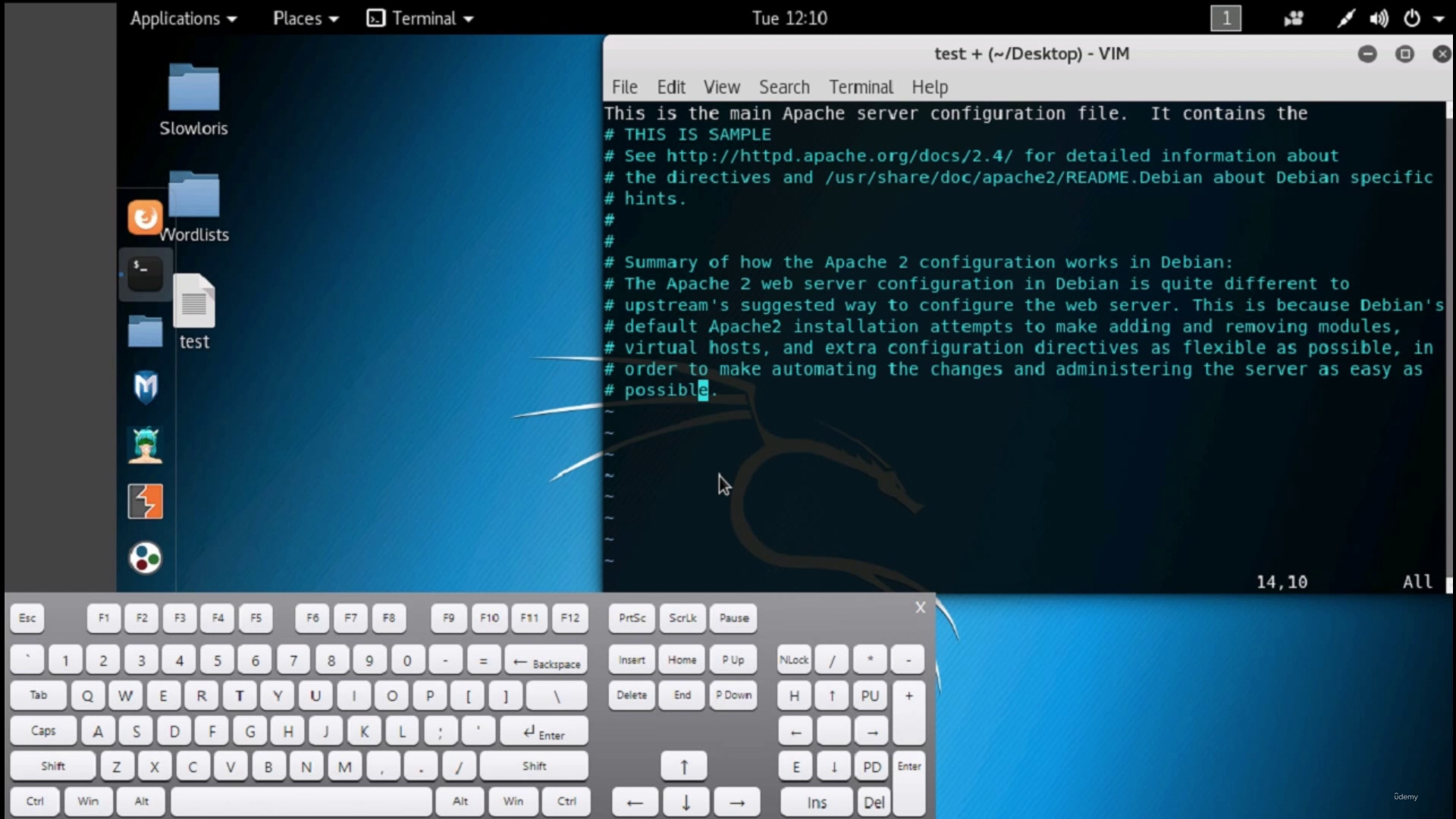Click the pen-shaped icon in the top bar
This screenshot has height=819, width=1456.
click(1345, 18)
